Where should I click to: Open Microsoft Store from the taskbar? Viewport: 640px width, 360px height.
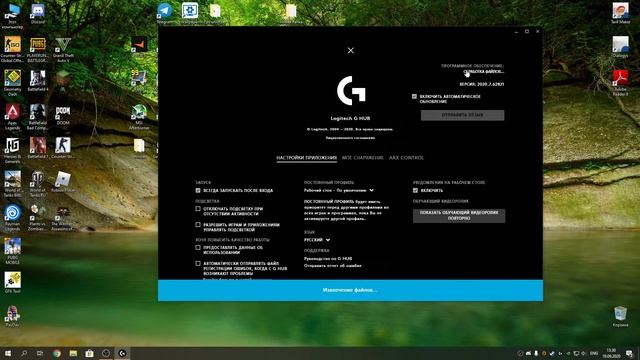click(89, 353)
